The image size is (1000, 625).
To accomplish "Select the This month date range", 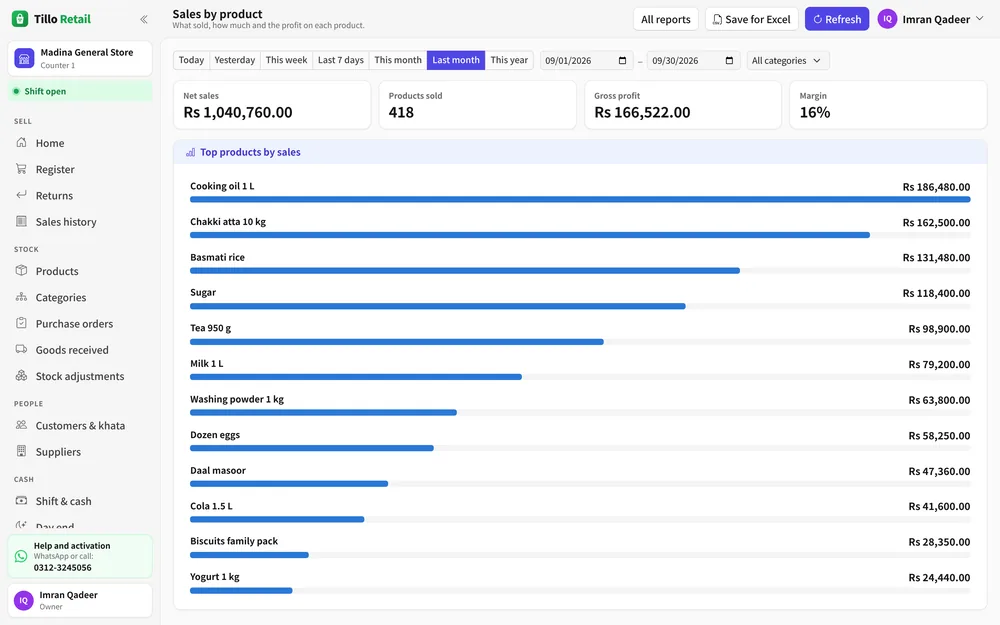I will click(x=398, y=60).
